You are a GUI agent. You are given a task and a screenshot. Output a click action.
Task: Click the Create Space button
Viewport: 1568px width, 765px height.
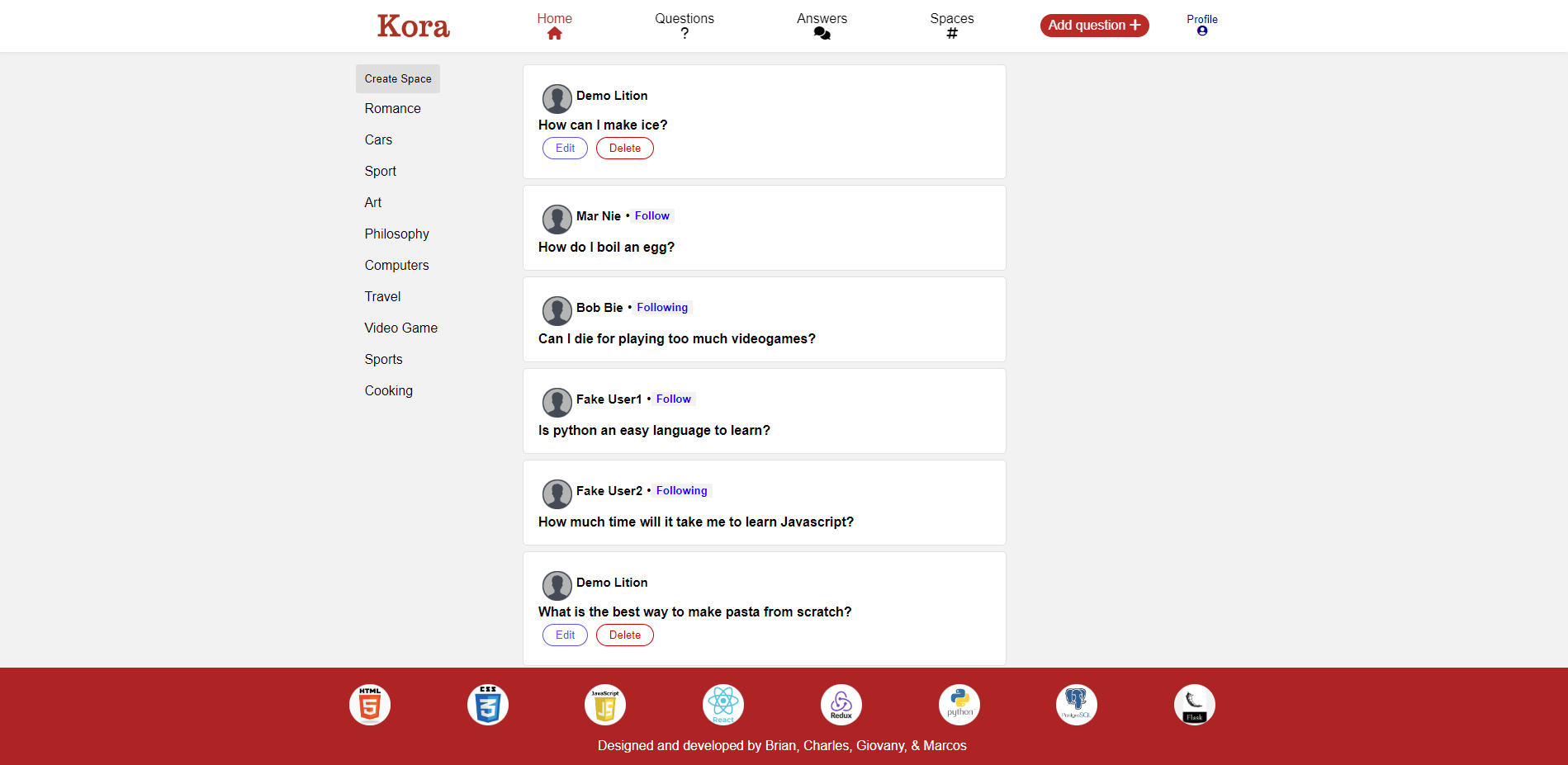point(398,79)
